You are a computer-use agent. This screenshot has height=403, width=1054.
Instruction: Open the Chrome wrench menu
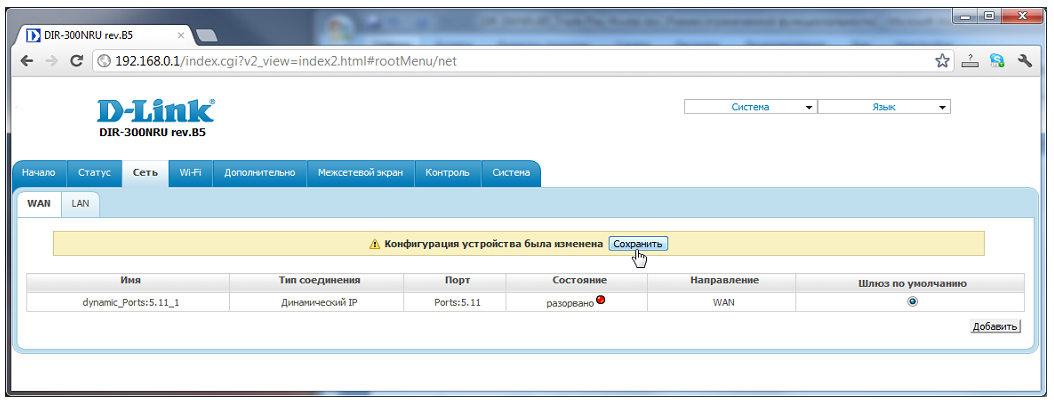[1024, 61]
